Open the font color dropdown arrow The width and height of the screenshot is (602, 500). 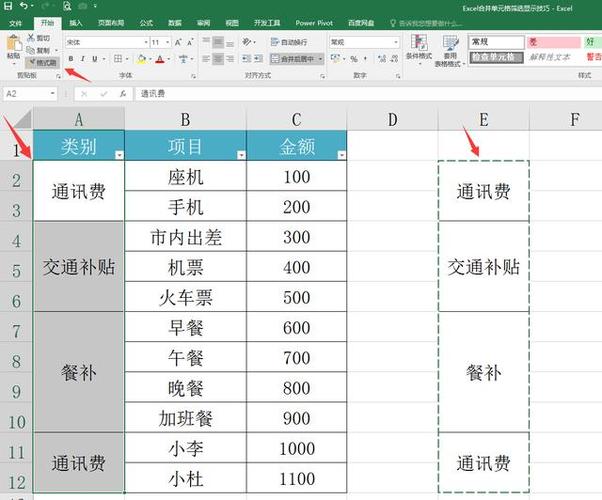click(x=169, y=59)
